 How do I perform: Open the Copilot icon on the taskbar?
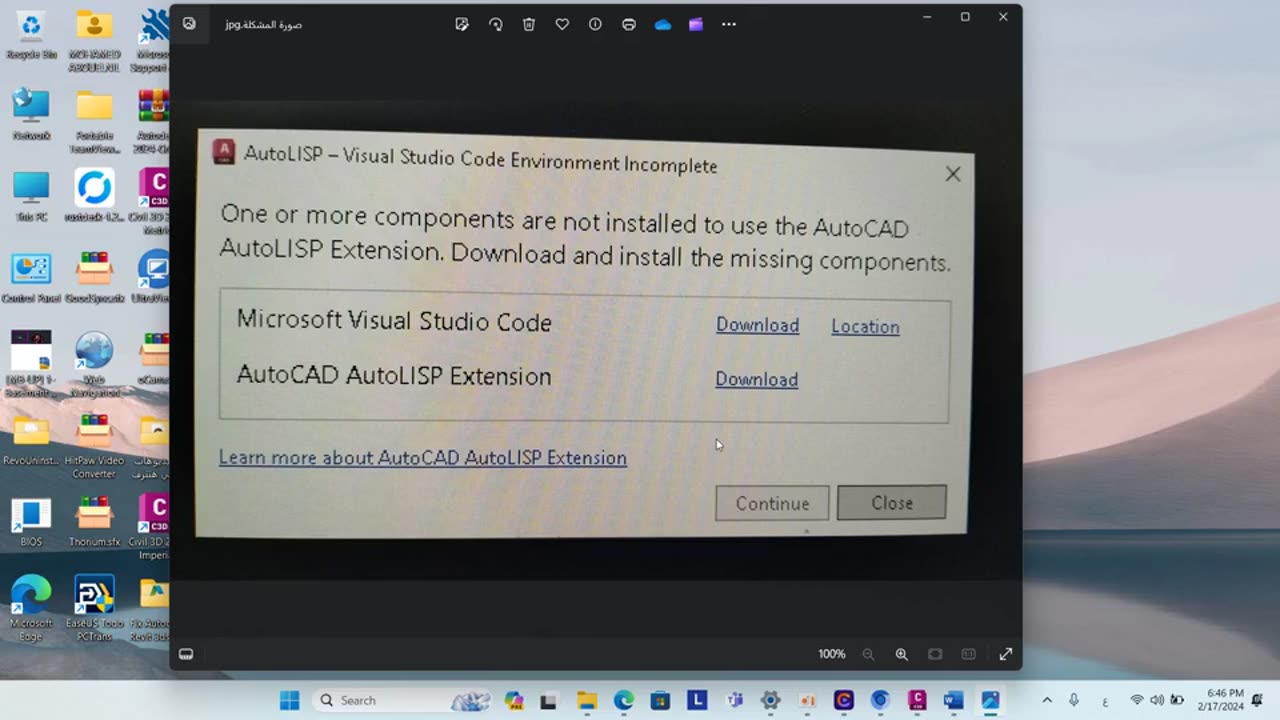coord(514,700)
